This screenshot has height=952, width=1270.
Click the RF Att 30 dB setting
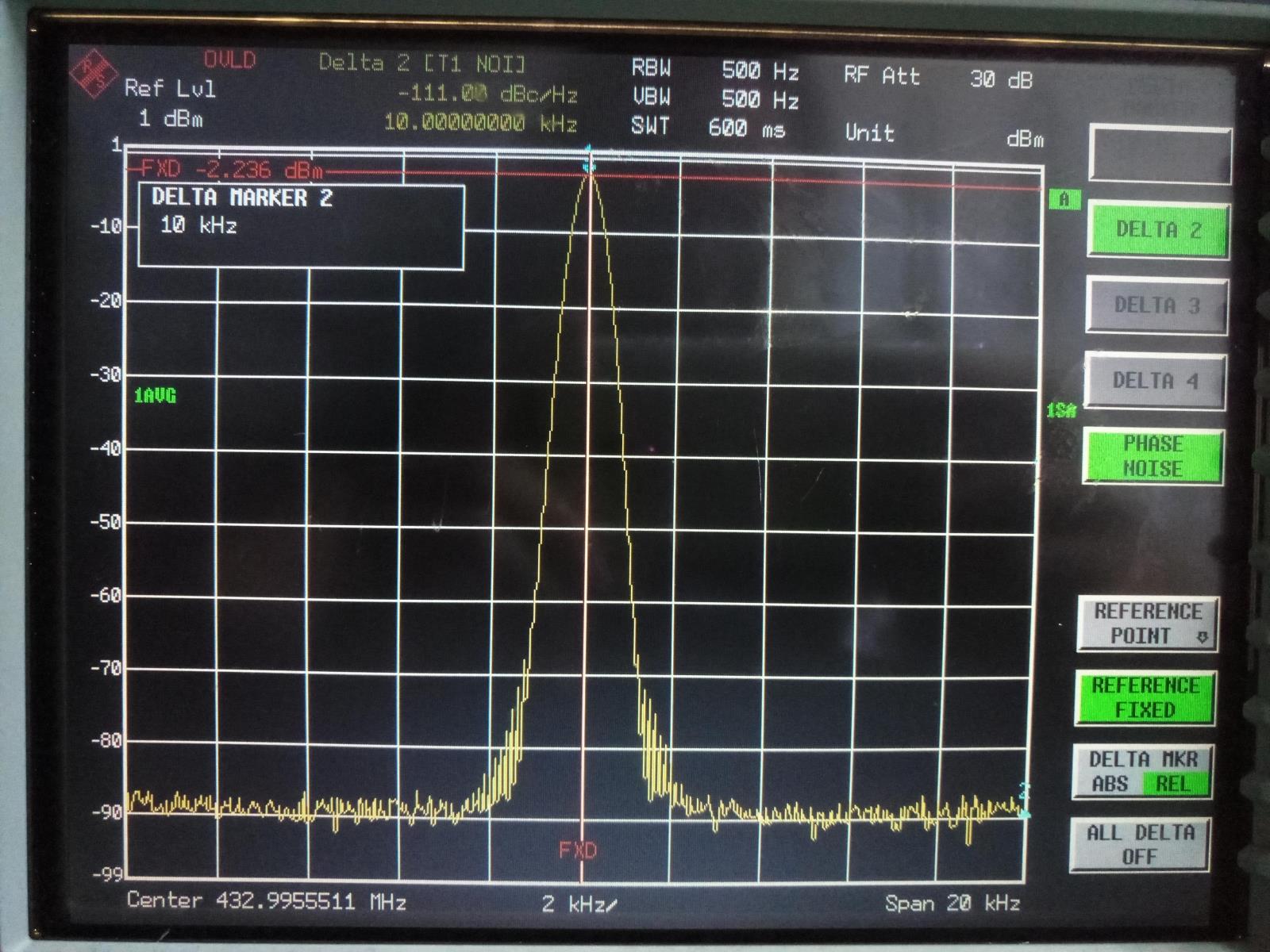(x=937, y=78)
